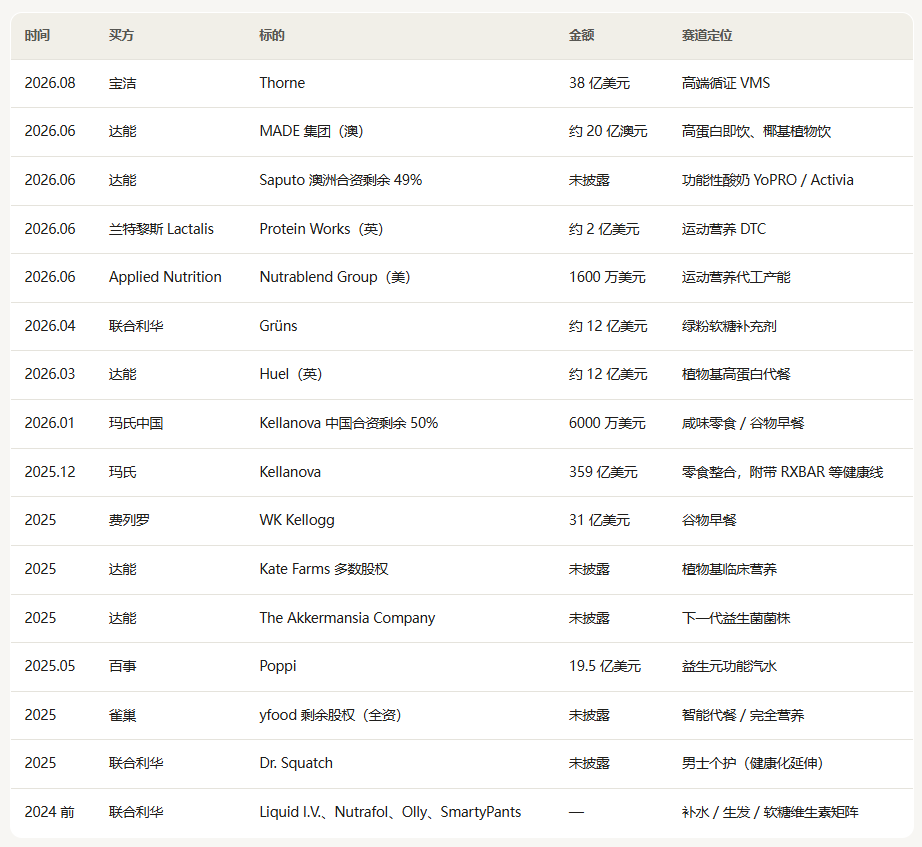
Task: Select The Akkermansia Company cell
Action: coord(347,618)
